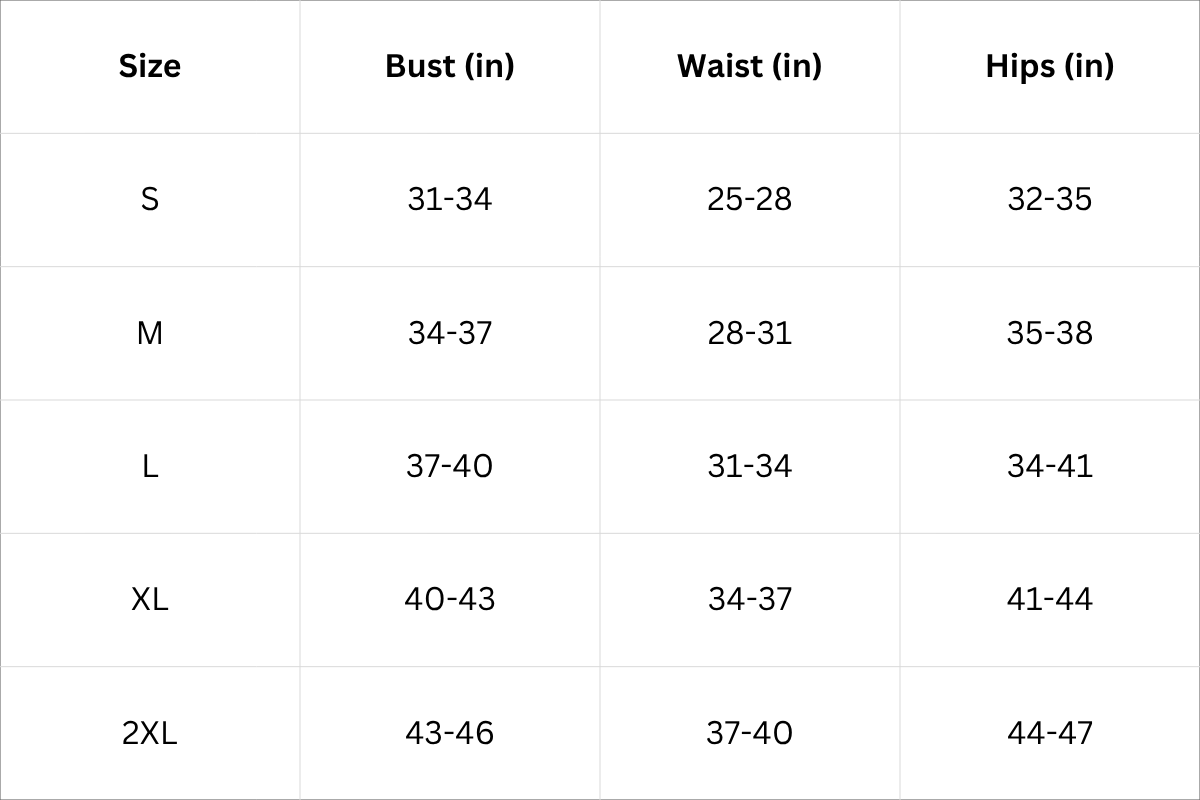Image resolution: width=1200 pixels, height=800 pixels.
Task: Select hips value 32-35
Action: pos(1049,199)
